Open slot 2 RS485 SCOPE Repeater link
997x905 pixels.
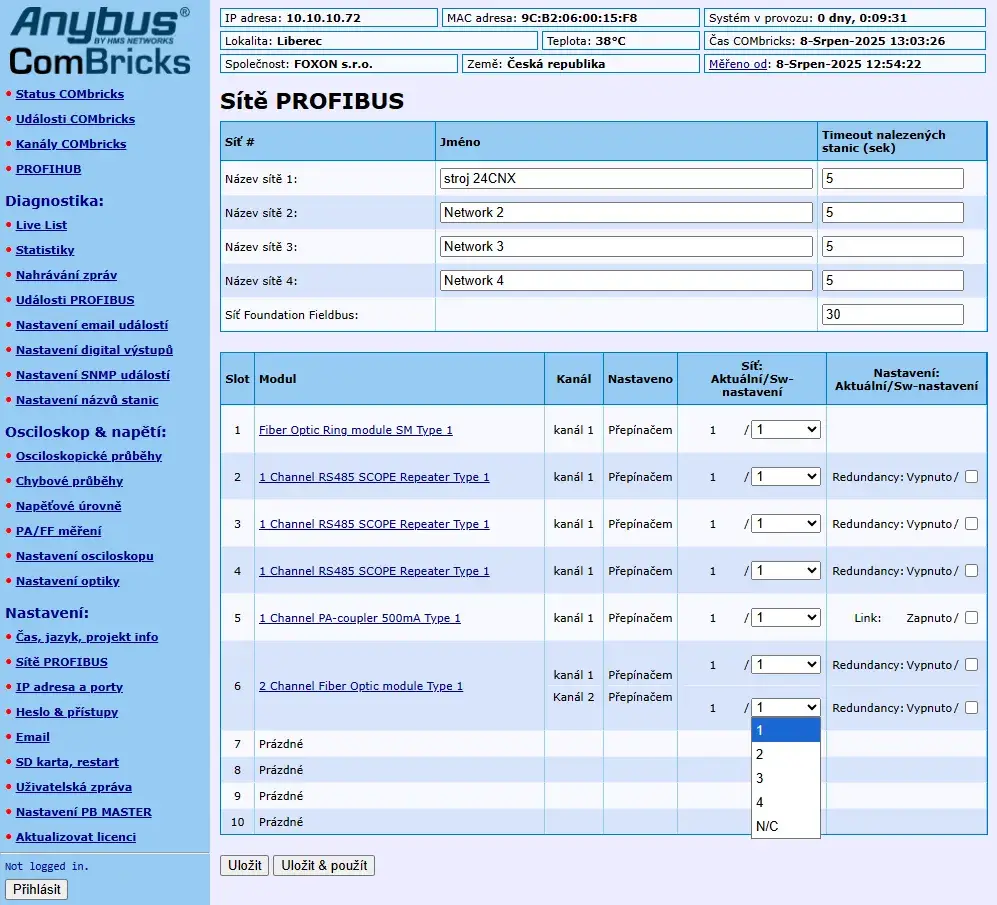pyautogui.click(x=374, y=477)
